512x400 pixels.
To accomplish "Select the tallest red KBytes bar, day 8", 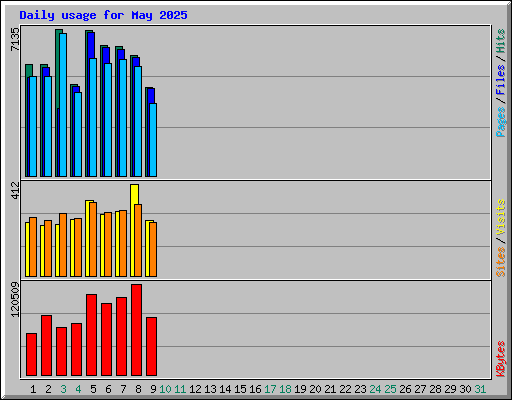I will pyautogui.click(x=136, y=330).
